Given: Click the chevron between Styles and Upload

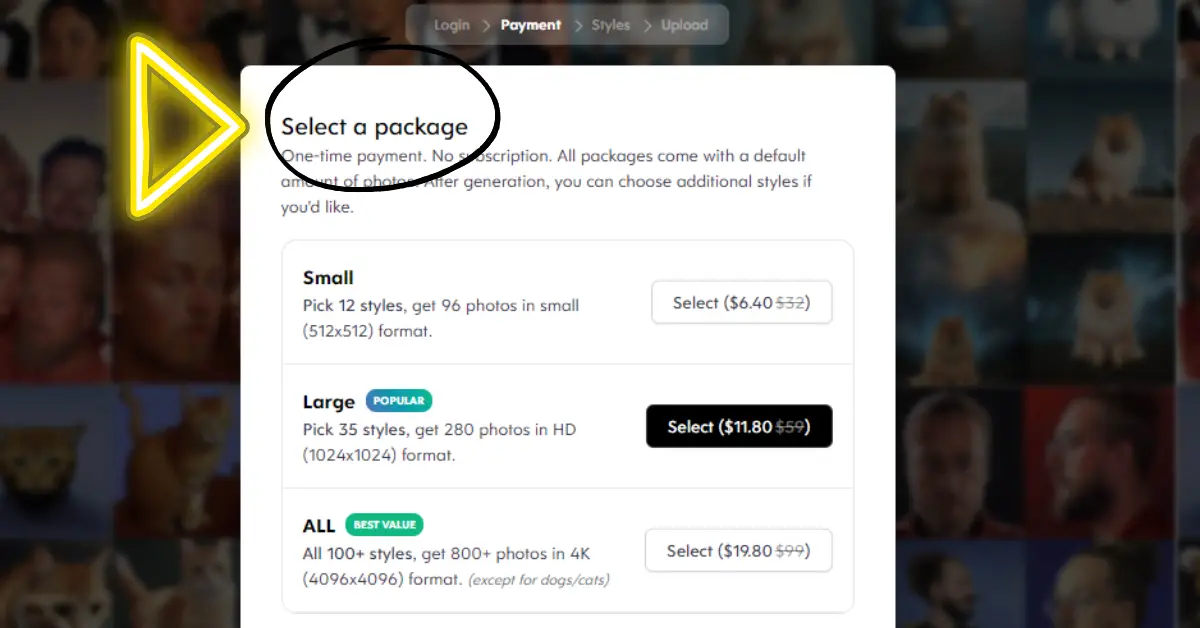Looking at the screenshot, I should pos(646,25).
